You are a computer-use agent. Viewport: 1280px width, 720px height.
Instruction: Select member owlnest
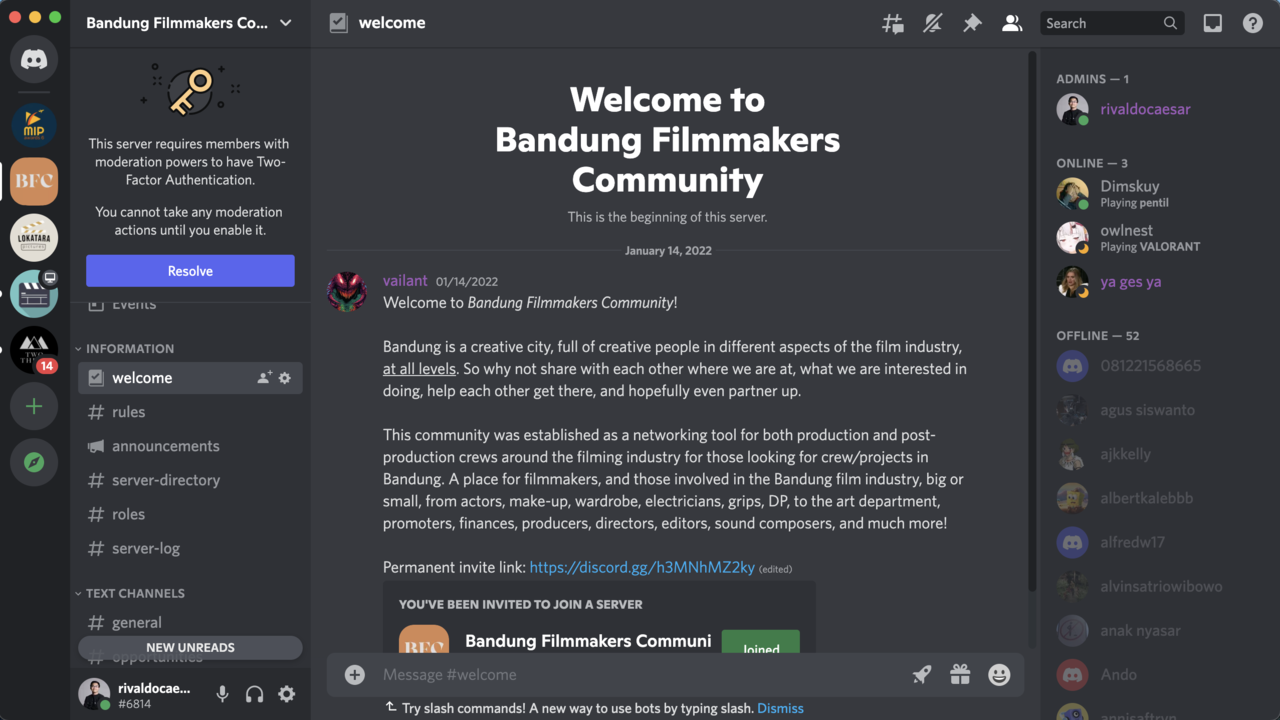pos(1157,238)
